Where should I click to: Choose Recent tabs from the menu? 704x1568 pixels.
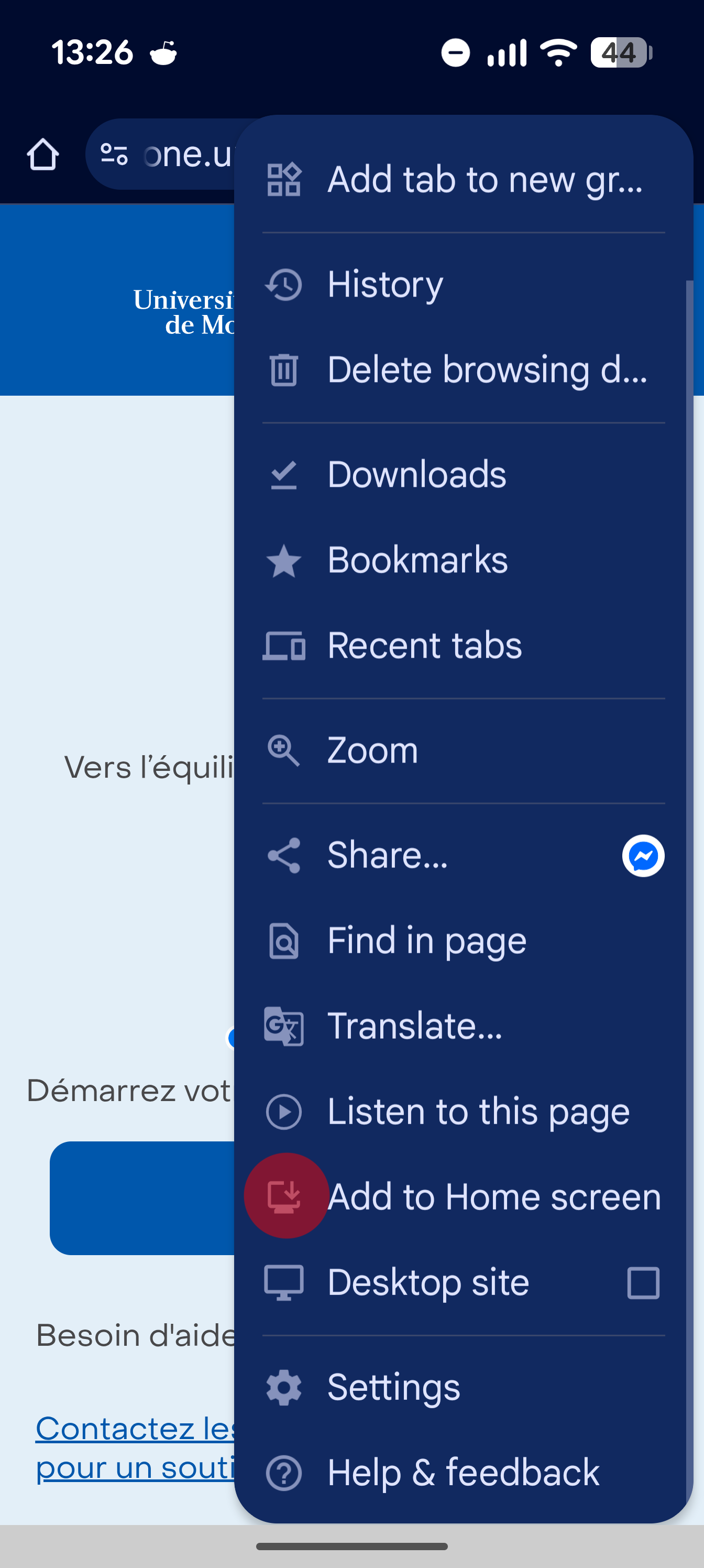tap(424, 645)
